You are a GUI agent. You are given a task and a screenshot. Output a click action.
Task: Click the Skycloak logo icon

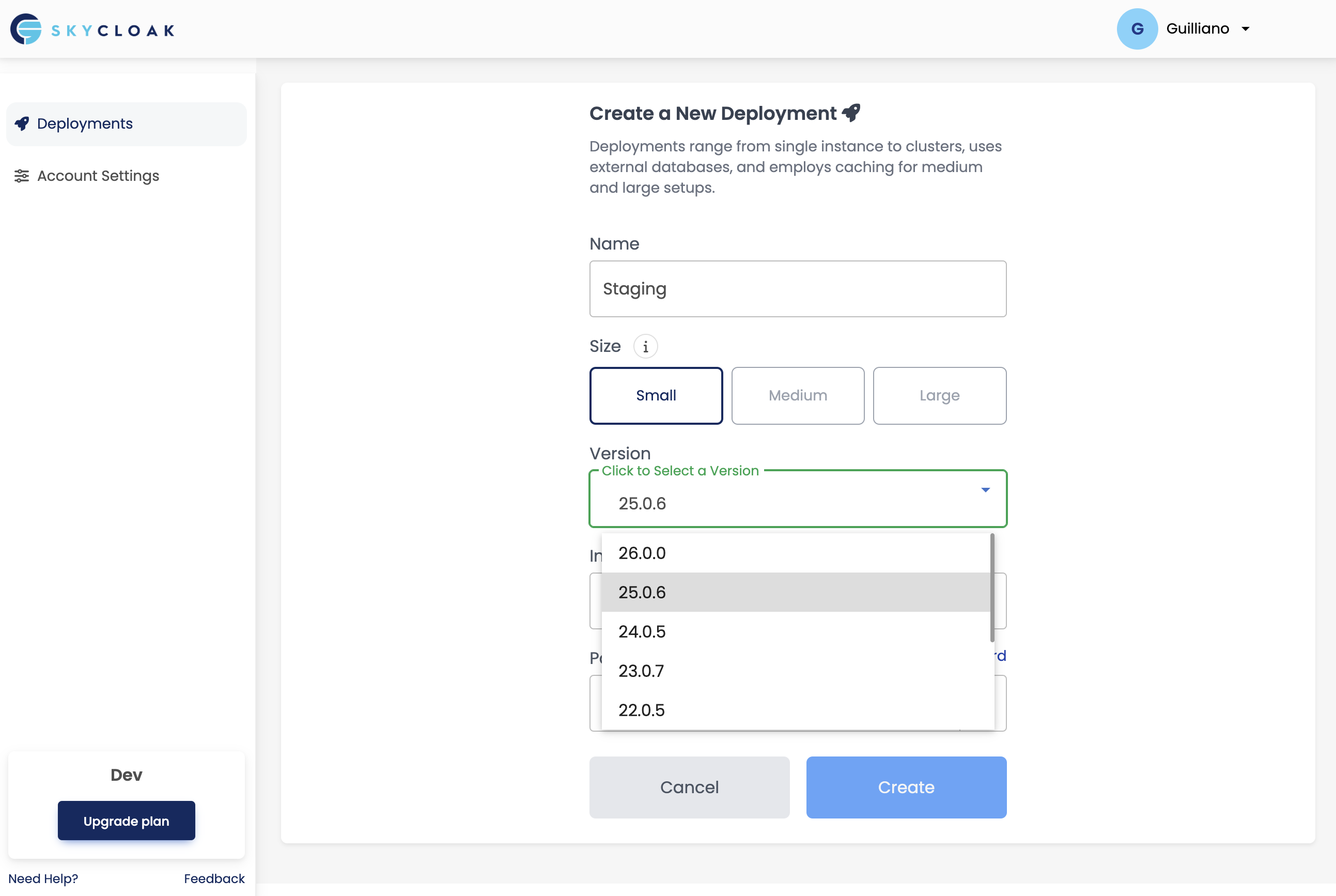[26, 29]
